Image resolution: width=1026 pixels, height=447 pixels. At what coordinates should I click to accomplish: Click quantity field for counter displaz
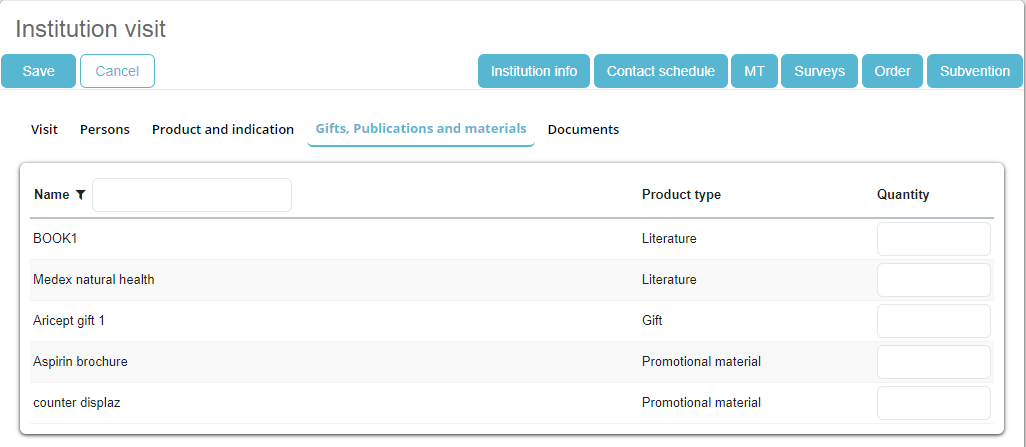pyautogui.click(x=933, y=403)
